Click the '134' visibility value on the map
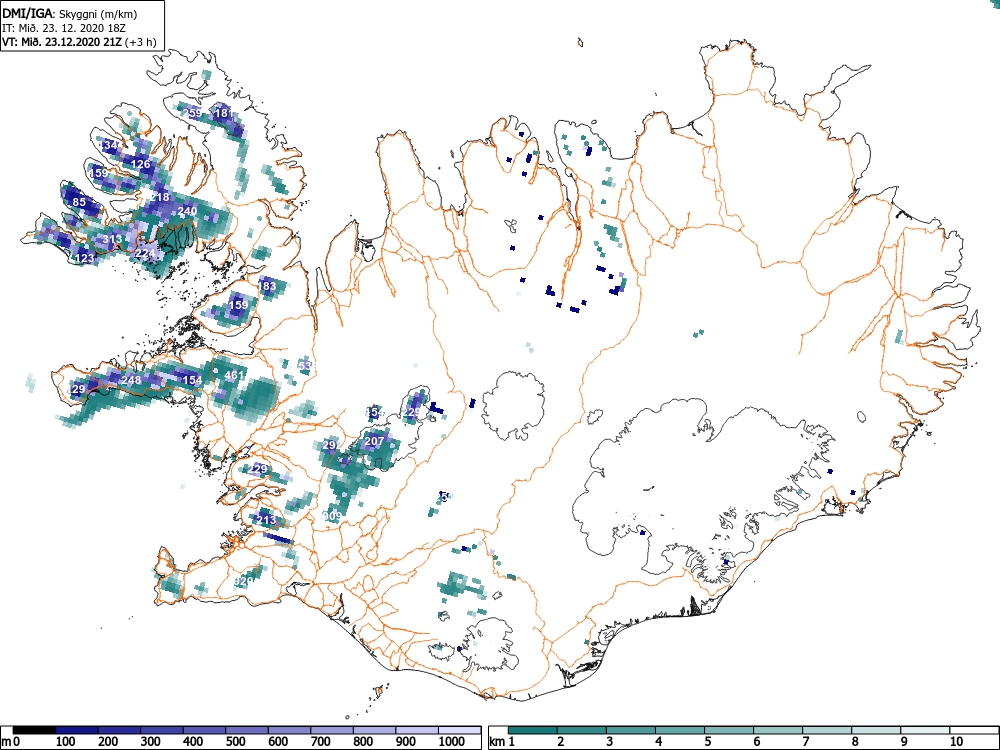The image size is (1000, 750). 108,145
